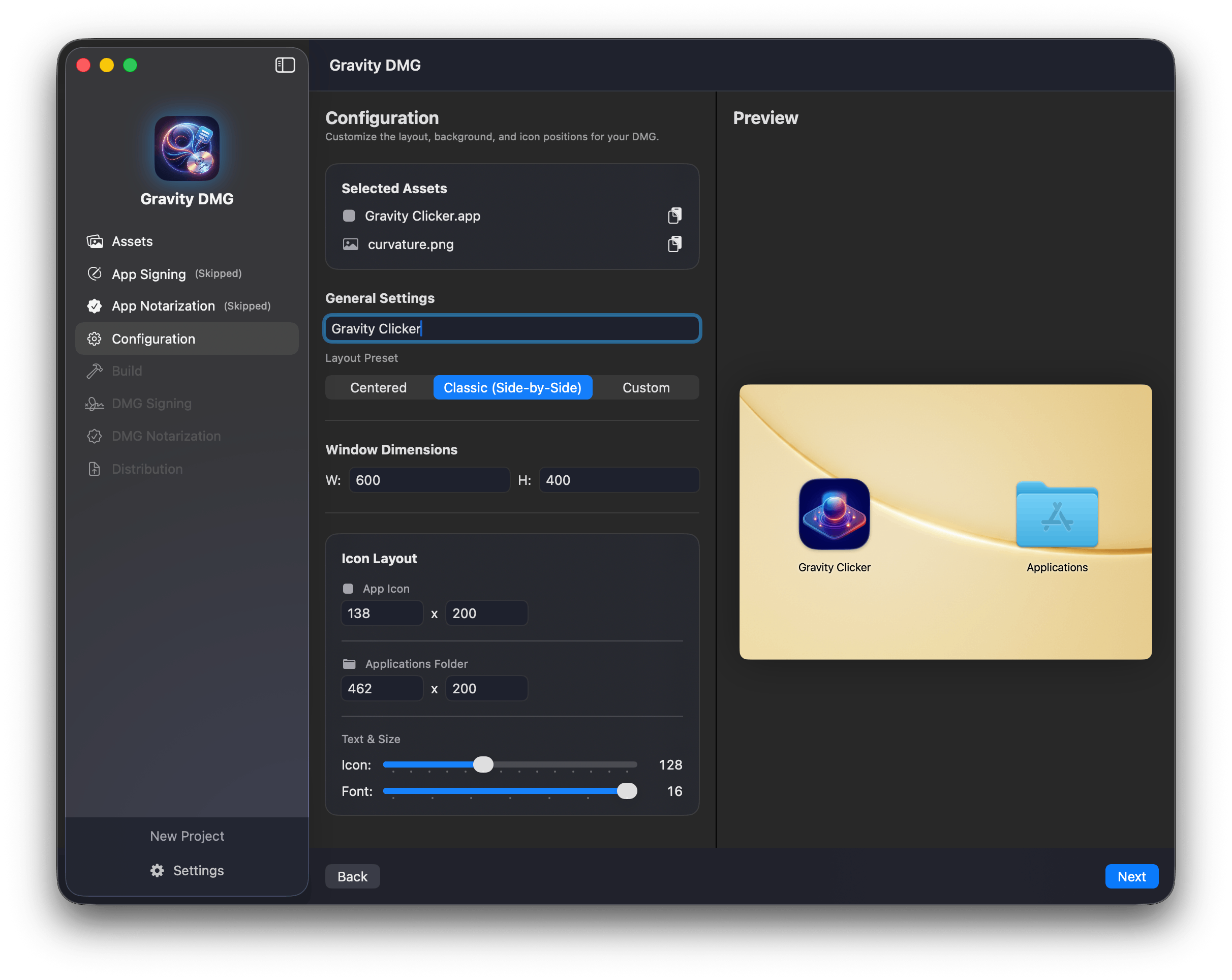1232x980 pixels.
Task: Click the Back button
Action: tap(352, 876)
